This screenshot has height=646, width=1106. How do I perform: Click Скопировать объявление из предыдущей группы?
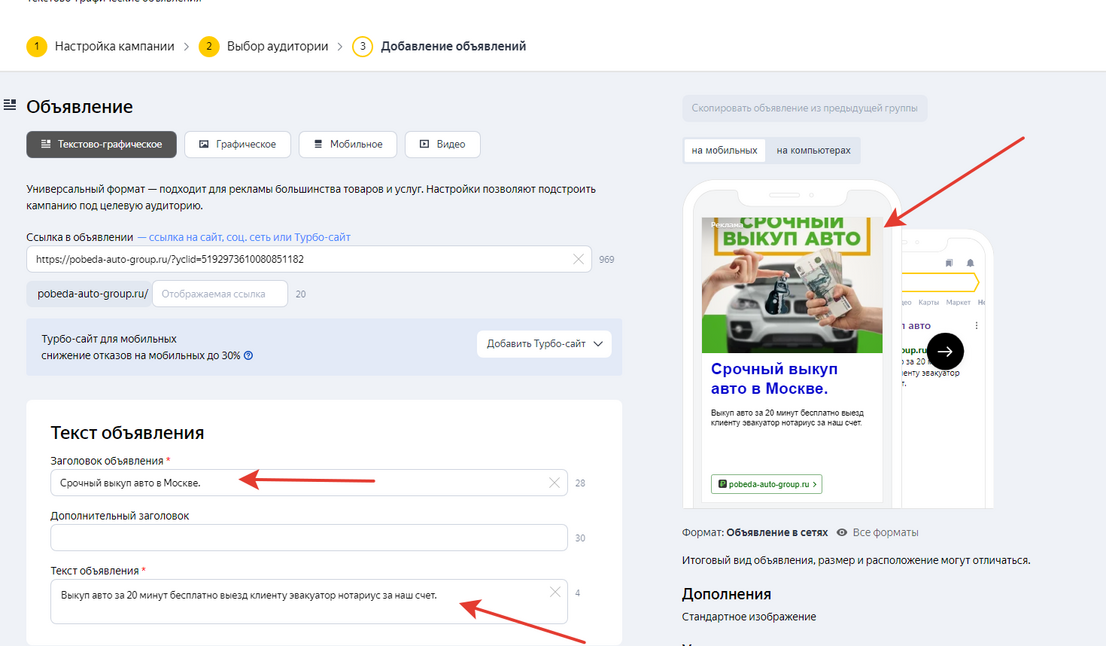pyautogui.click(x=804, y=109)
